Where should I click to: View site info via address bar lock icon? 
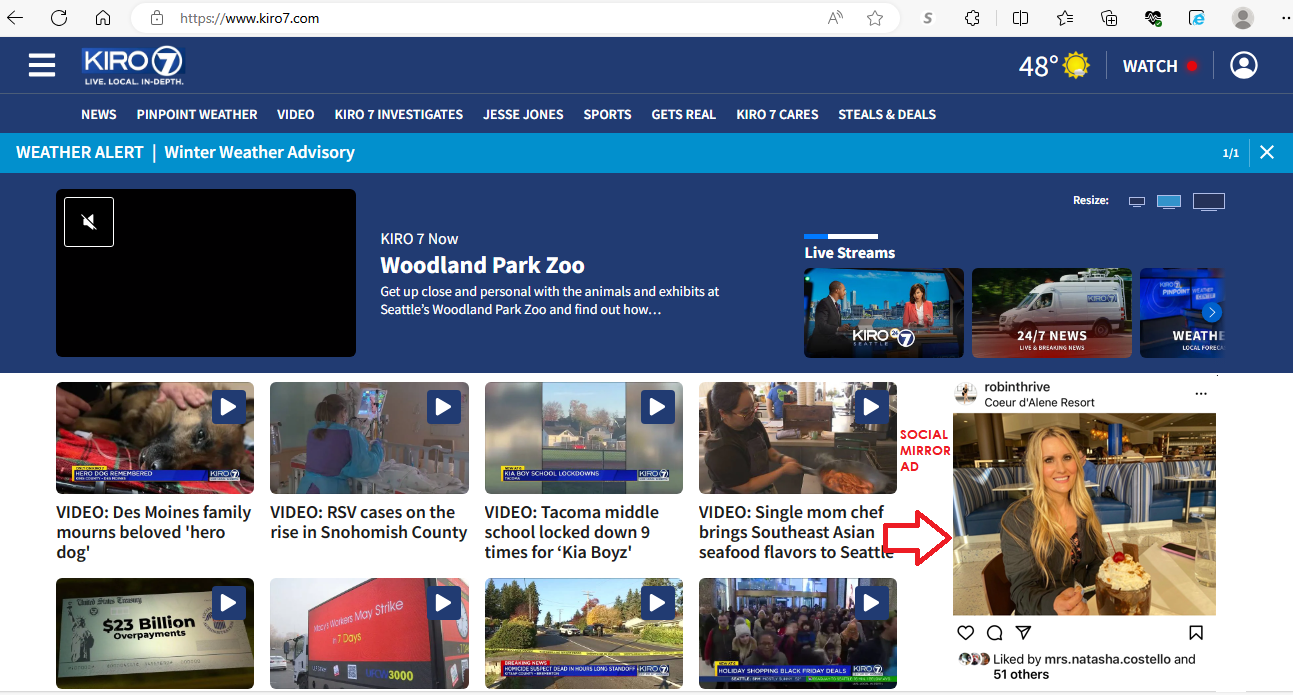tap(156, 18)
